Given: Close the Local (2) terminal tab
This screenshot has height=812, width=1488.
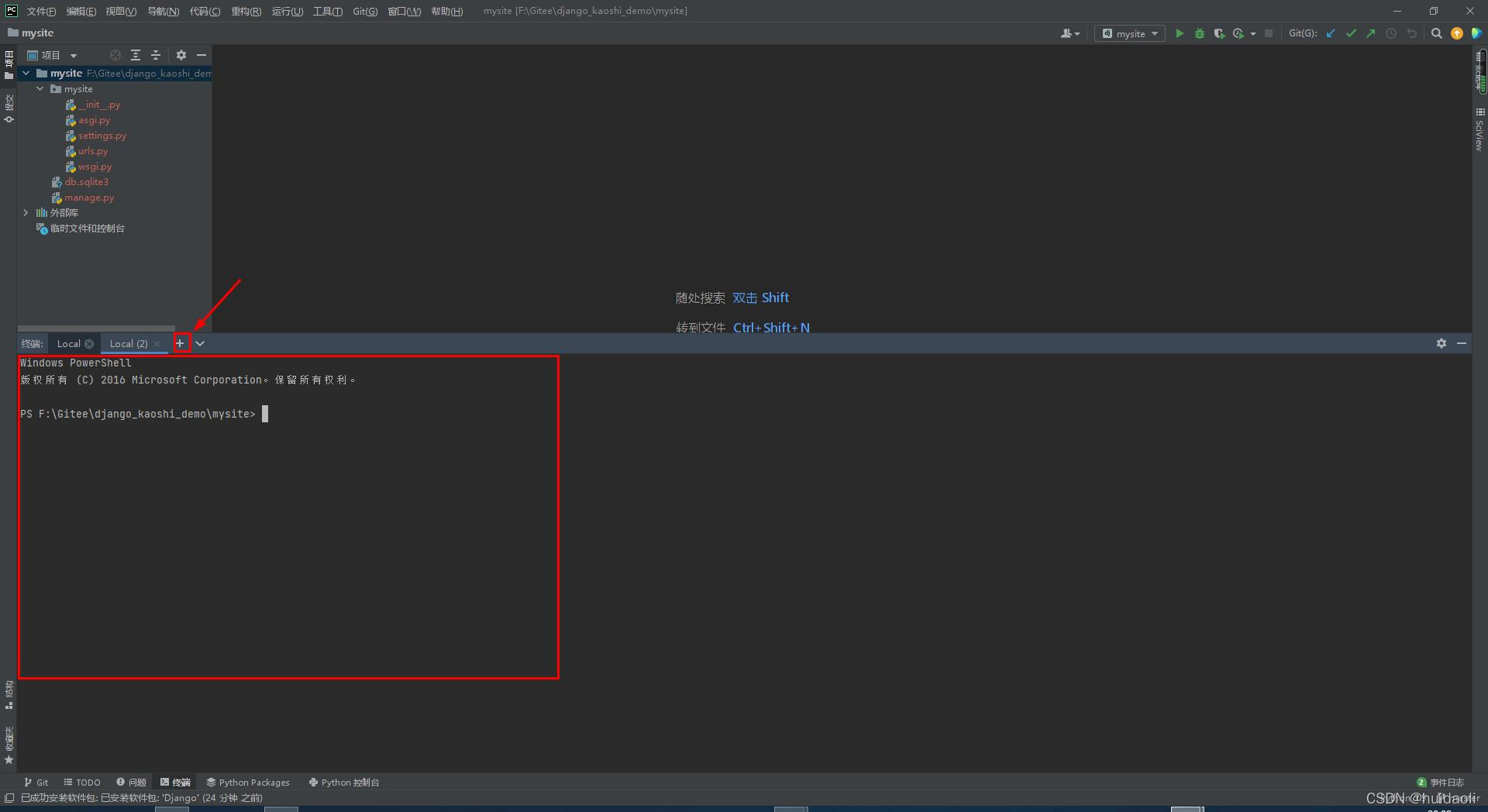Looking at the screenshot, I should pos(157,344).
